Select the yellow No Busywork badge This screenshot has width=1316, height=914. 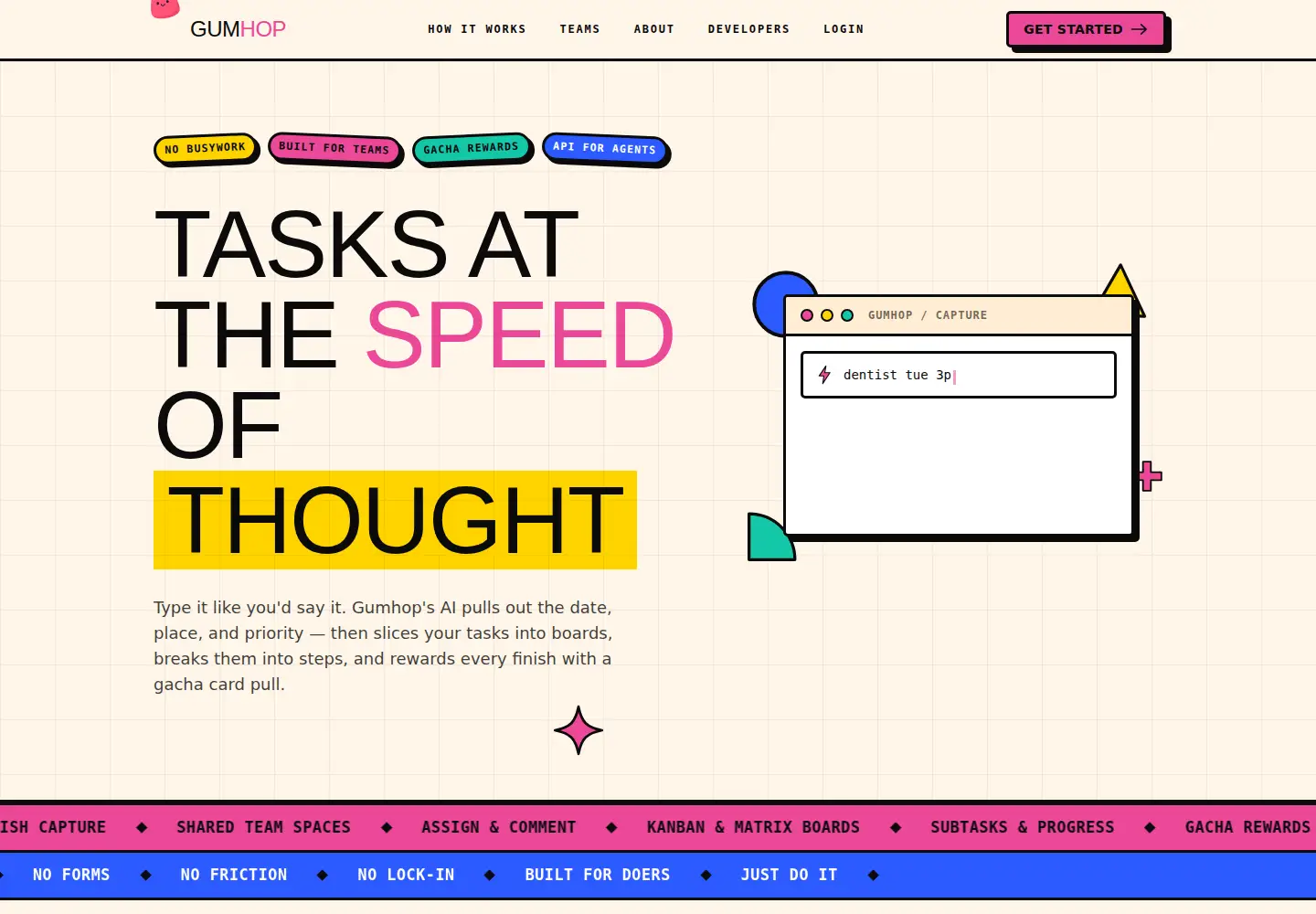(x=205, y=148)
